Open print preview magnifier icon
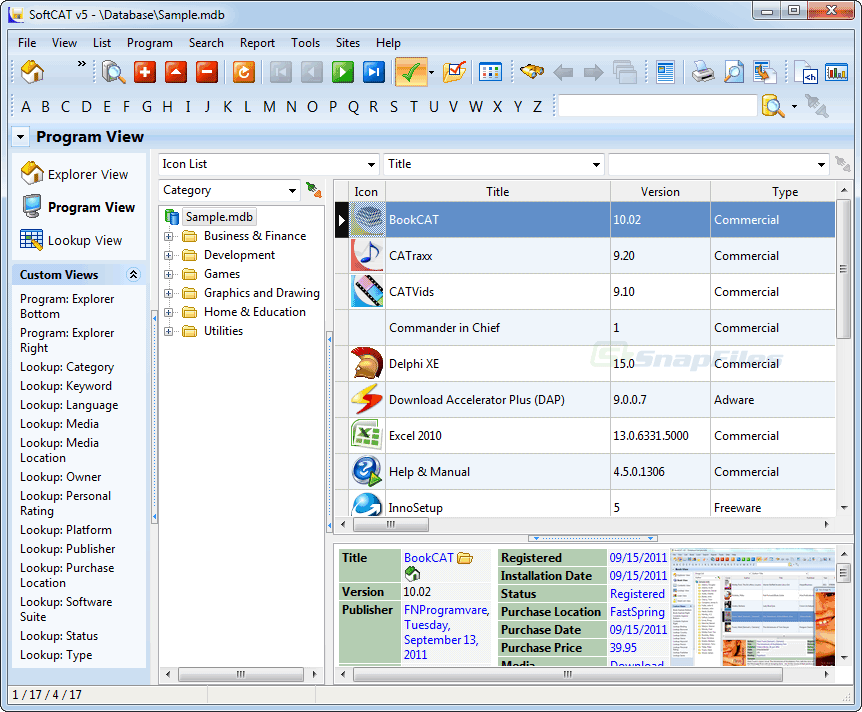The image size is (862, 712). click(x=733, y=72)
